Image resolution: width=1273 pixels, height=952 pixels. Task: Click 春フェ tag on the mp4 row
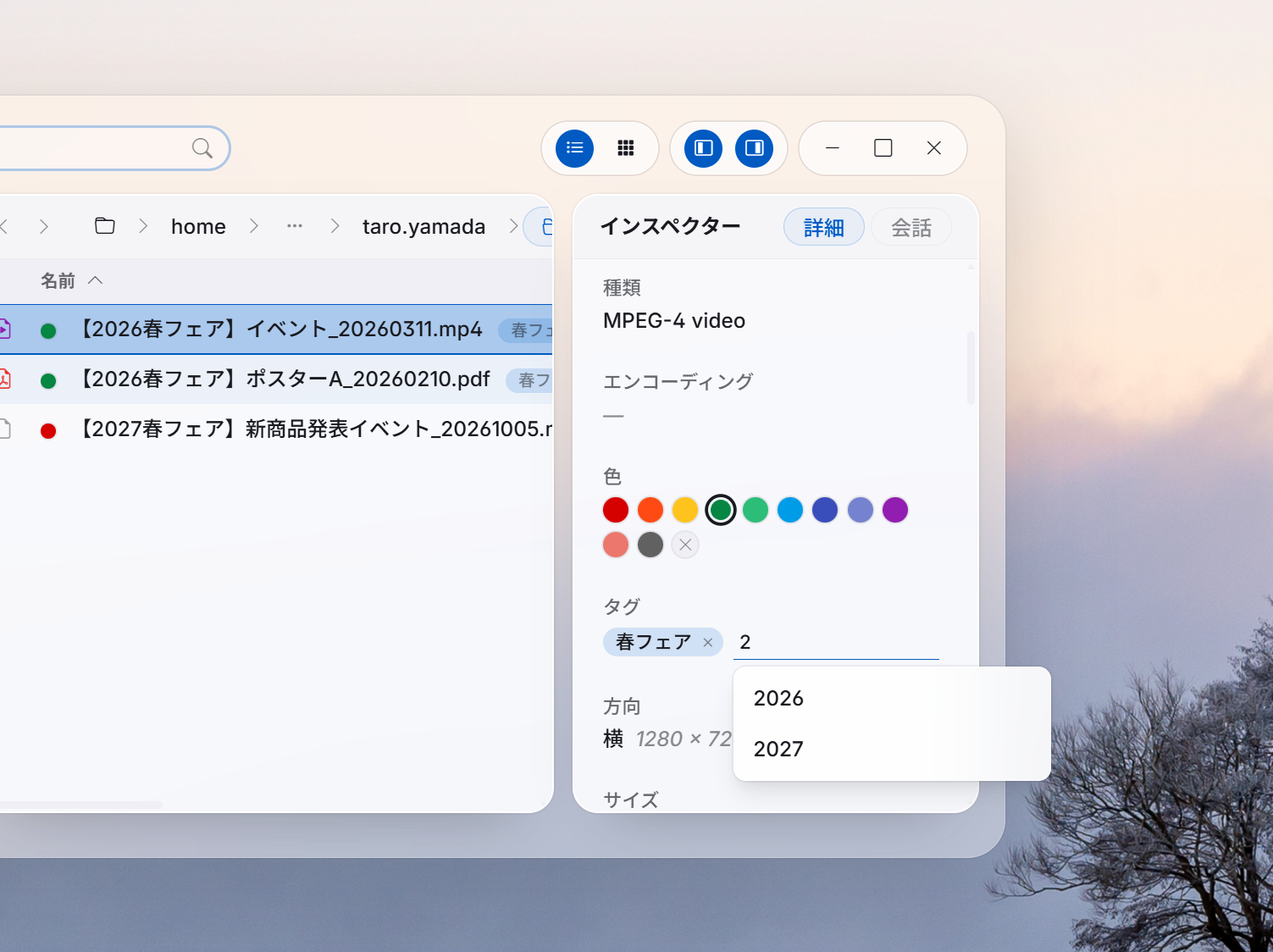(x=526, y=330)
